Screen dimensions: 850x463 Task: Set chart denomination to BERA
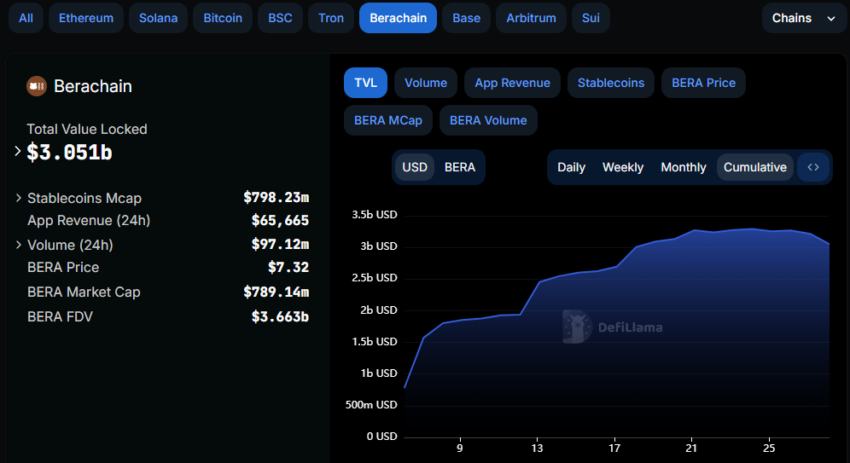coord(460,167)
